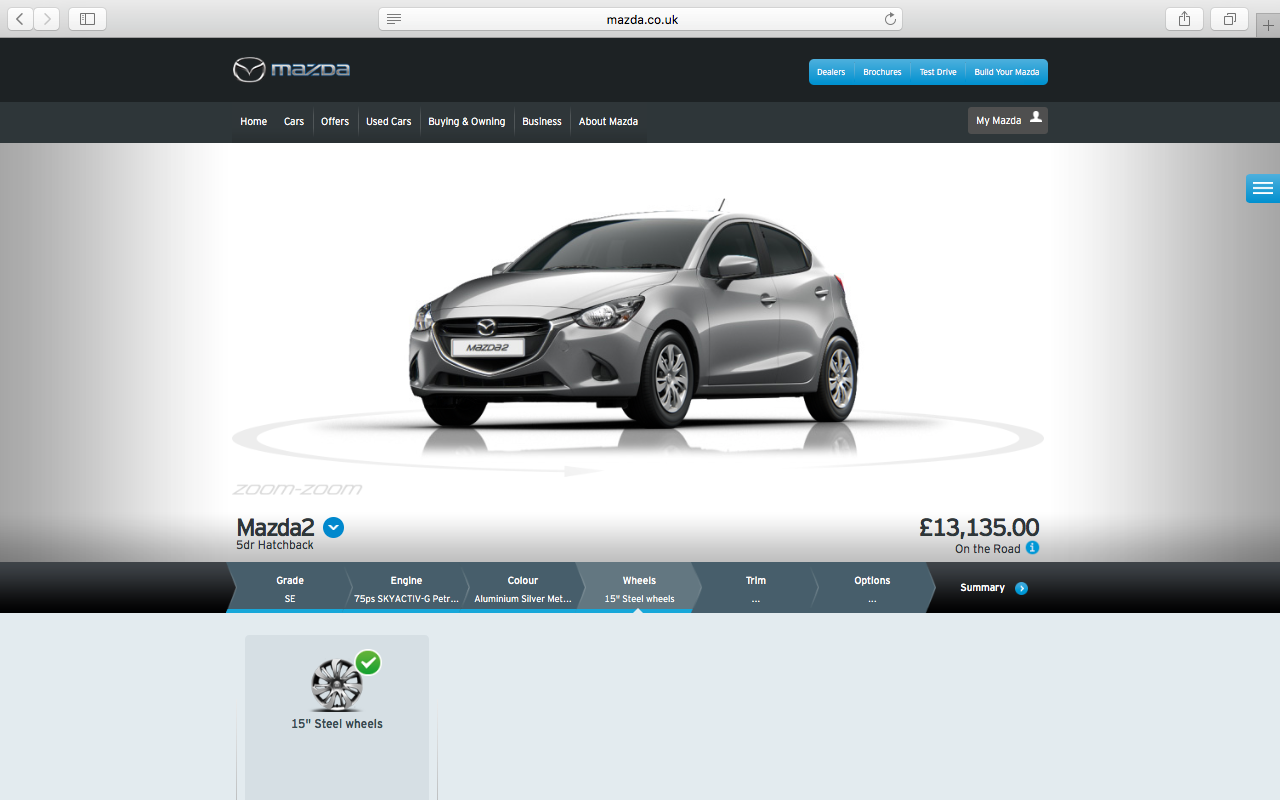Open a new Safari tab
The height and width of the screenshot is (800, 1280).
1268,25
